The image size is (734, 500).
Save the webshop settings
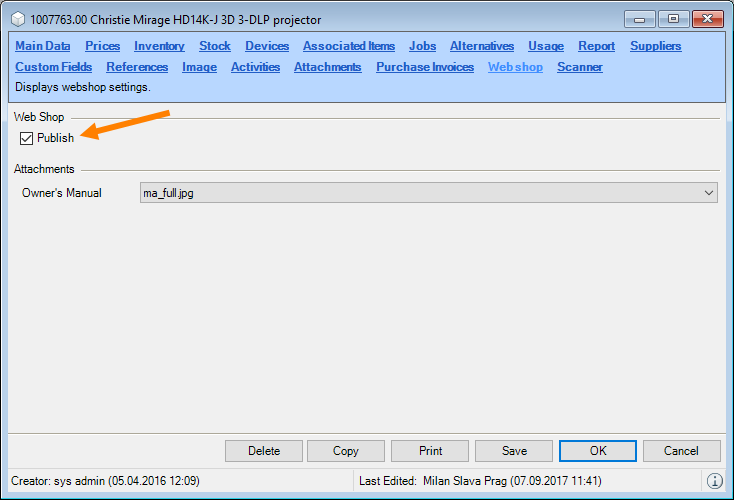(x=514, y=451)
